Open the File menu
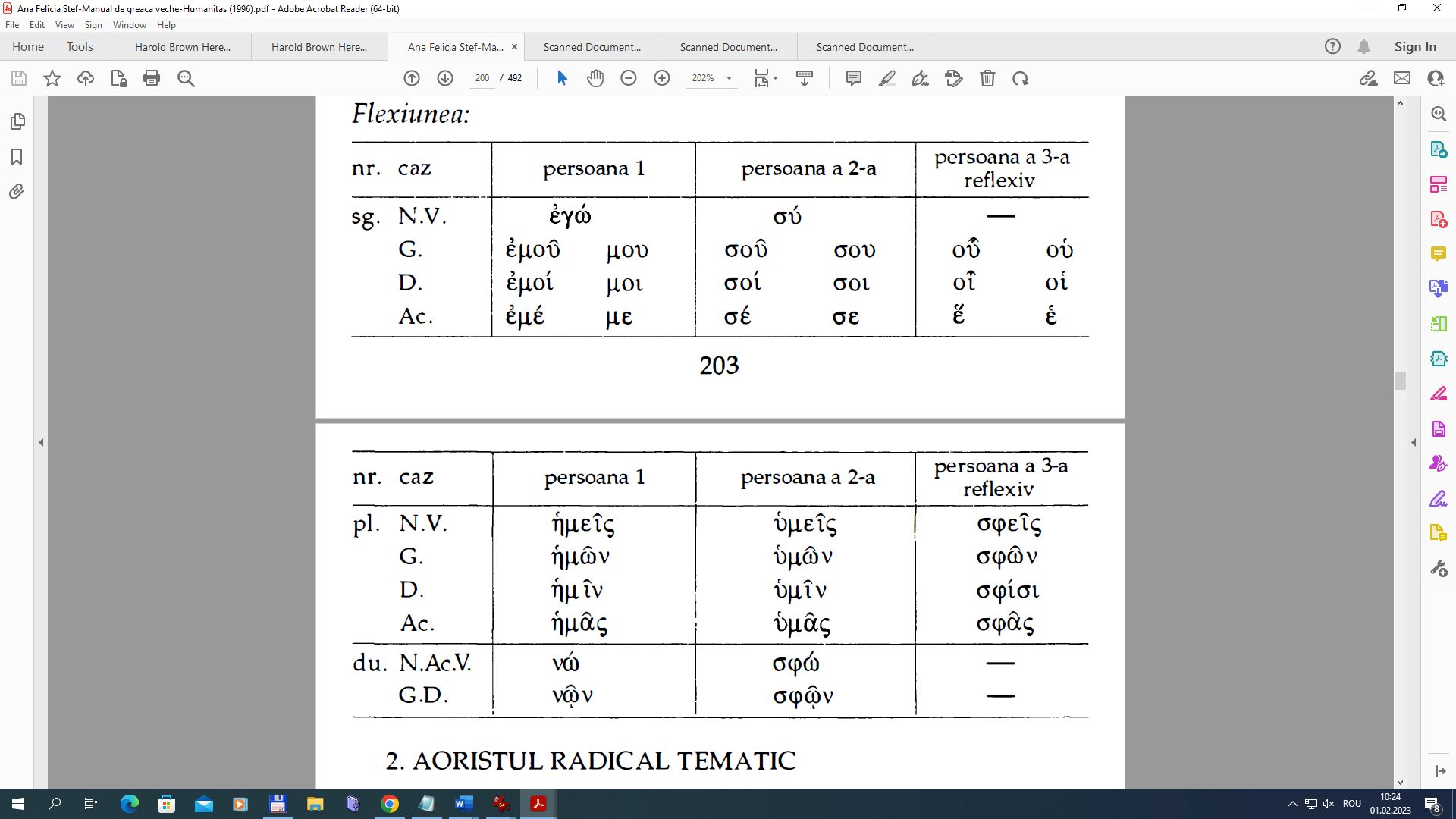The image size is (1456, 819). 12,25
